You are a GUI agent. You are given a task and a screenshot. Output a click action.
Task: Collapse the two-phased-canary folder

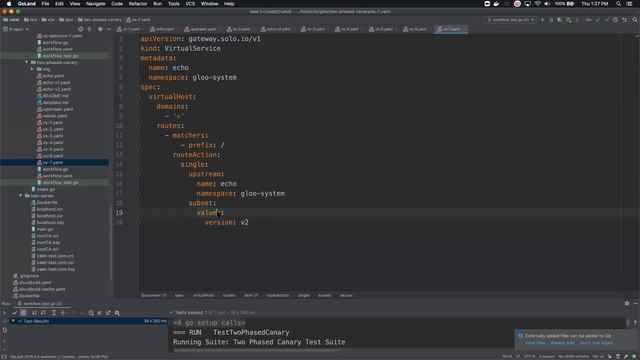pyautogui.click(x=27, y=62)
